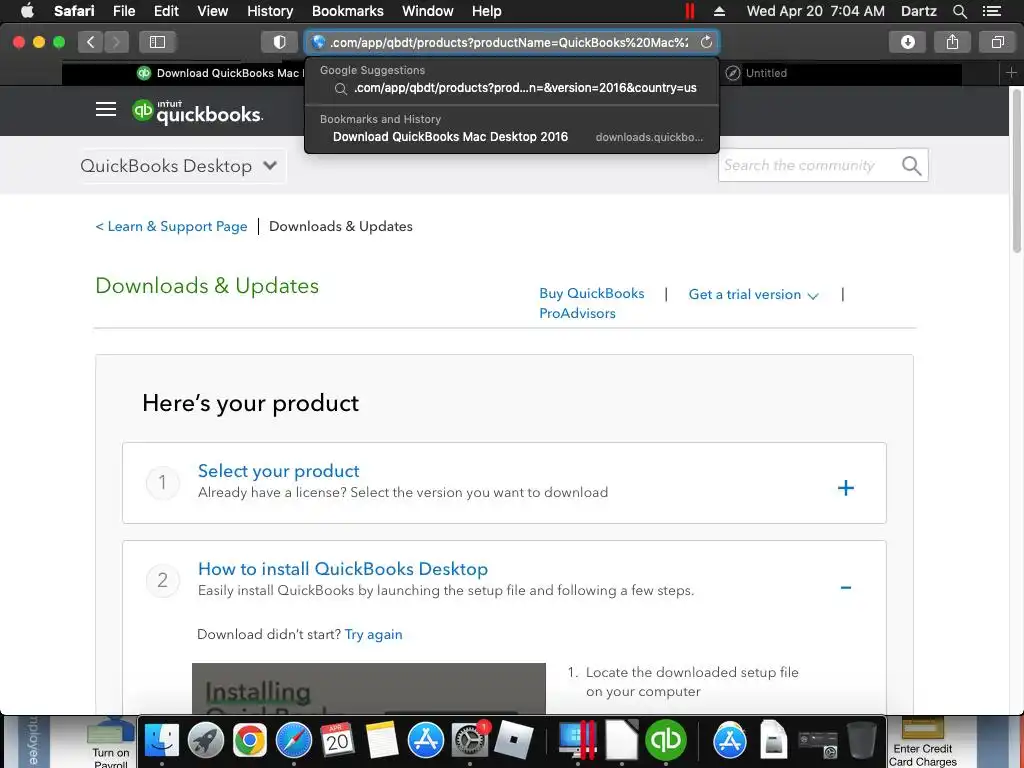Collapse How to install QuickBooks Desktop section
The image size is (1024, 768).
[x=846, y=588]
